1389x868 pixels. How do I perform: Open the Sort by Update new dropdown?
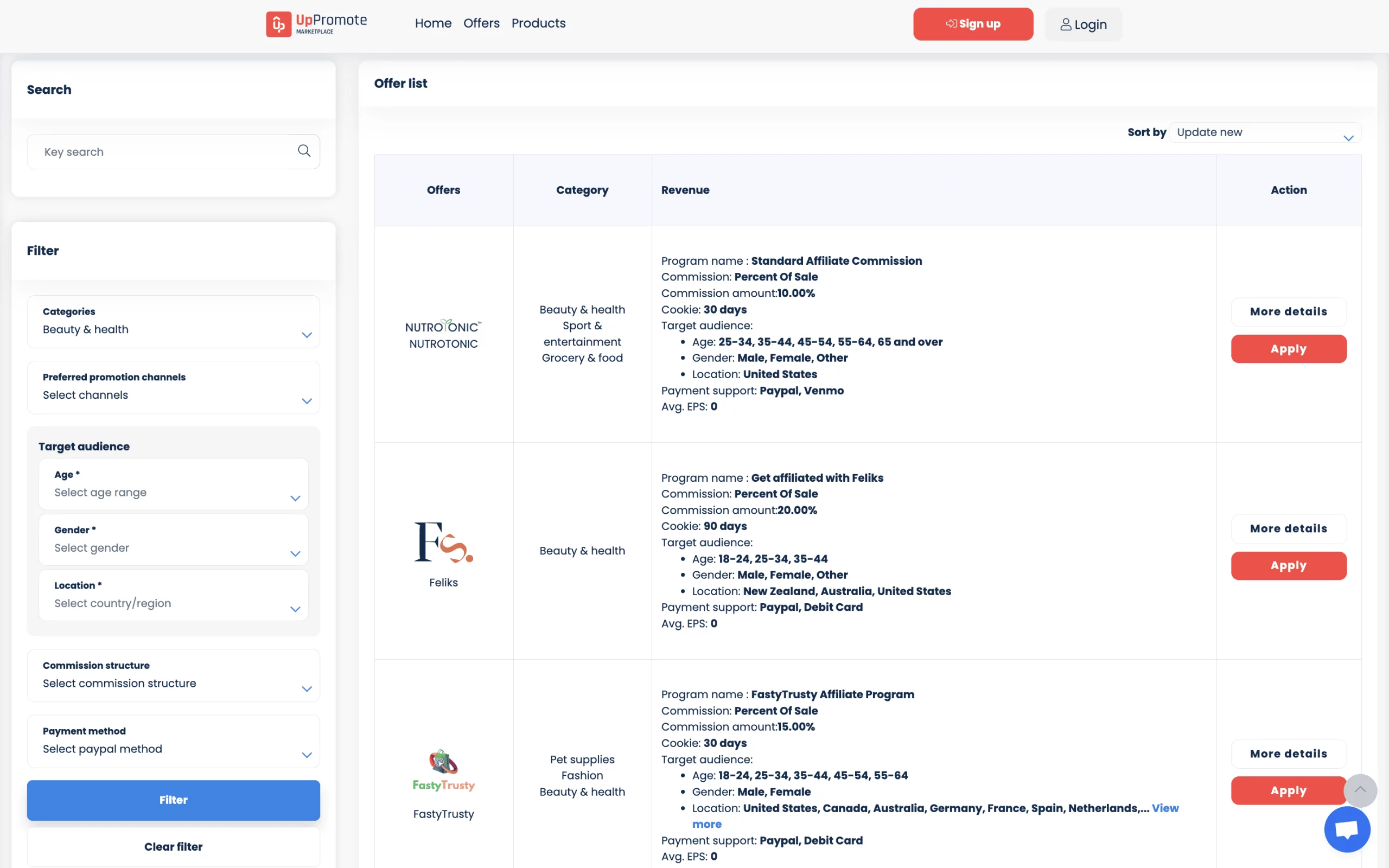(x=1265, y=132)
